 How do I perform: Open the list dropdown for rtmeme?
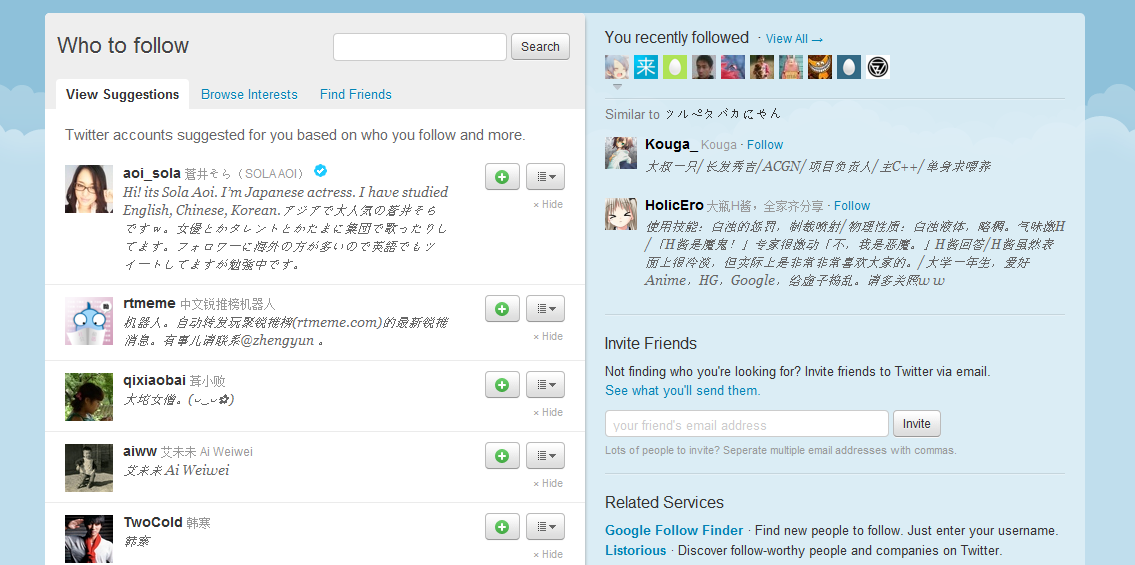tap(546, 309)
